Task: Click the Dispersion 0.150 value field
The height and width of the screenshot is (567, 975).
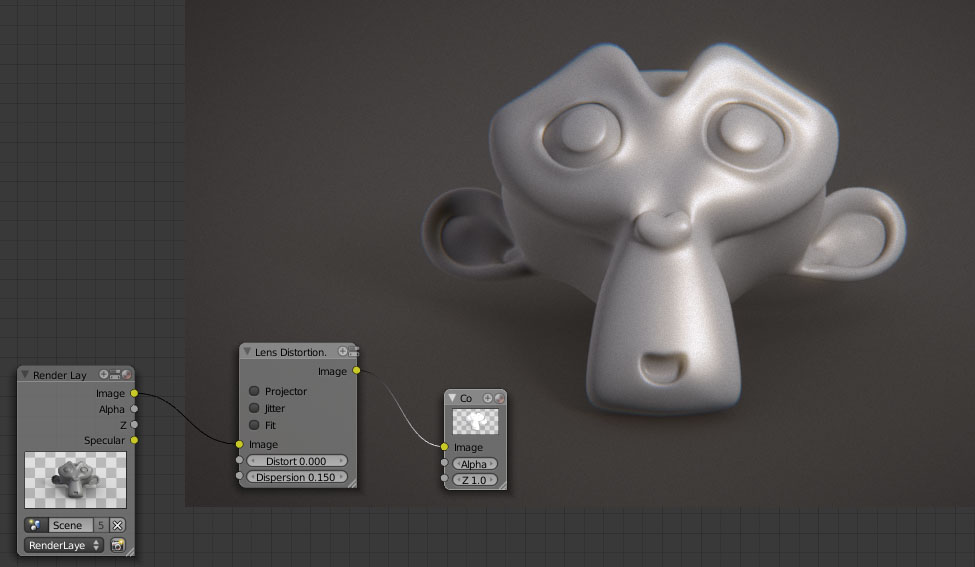Action: [297, 477]
